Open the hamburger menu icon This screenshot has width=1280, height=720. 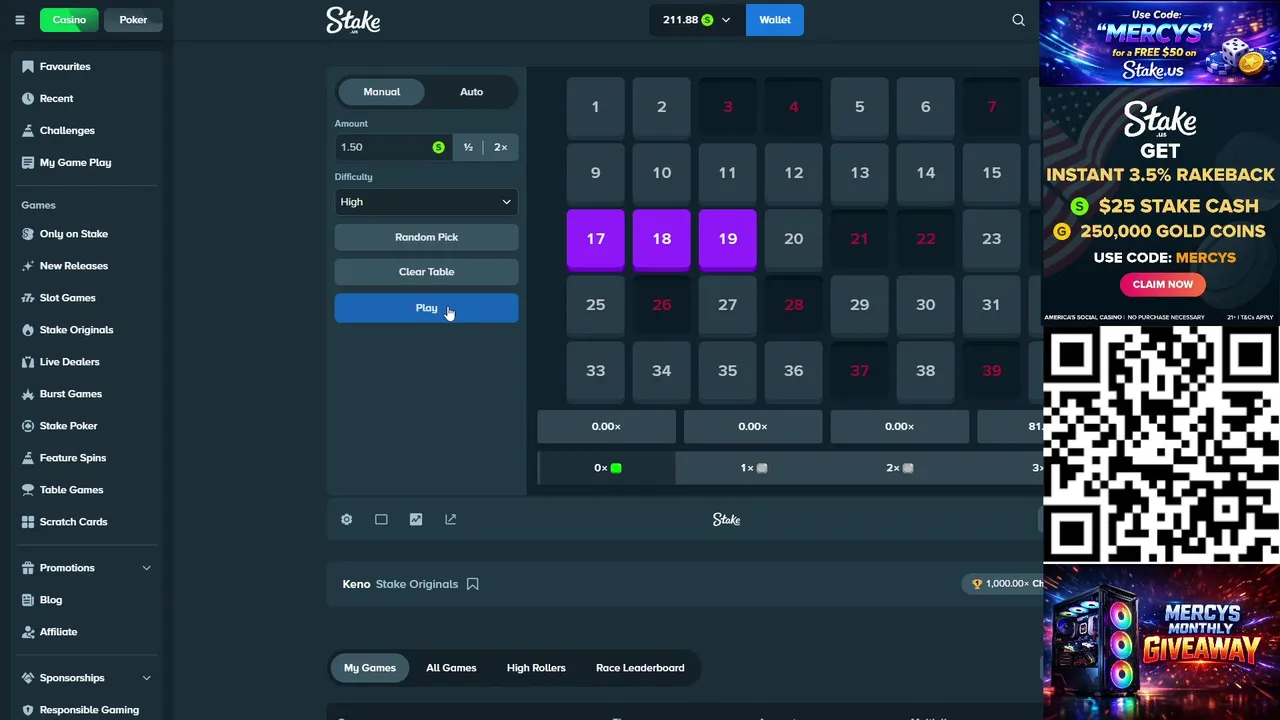(x=19, y=20)
